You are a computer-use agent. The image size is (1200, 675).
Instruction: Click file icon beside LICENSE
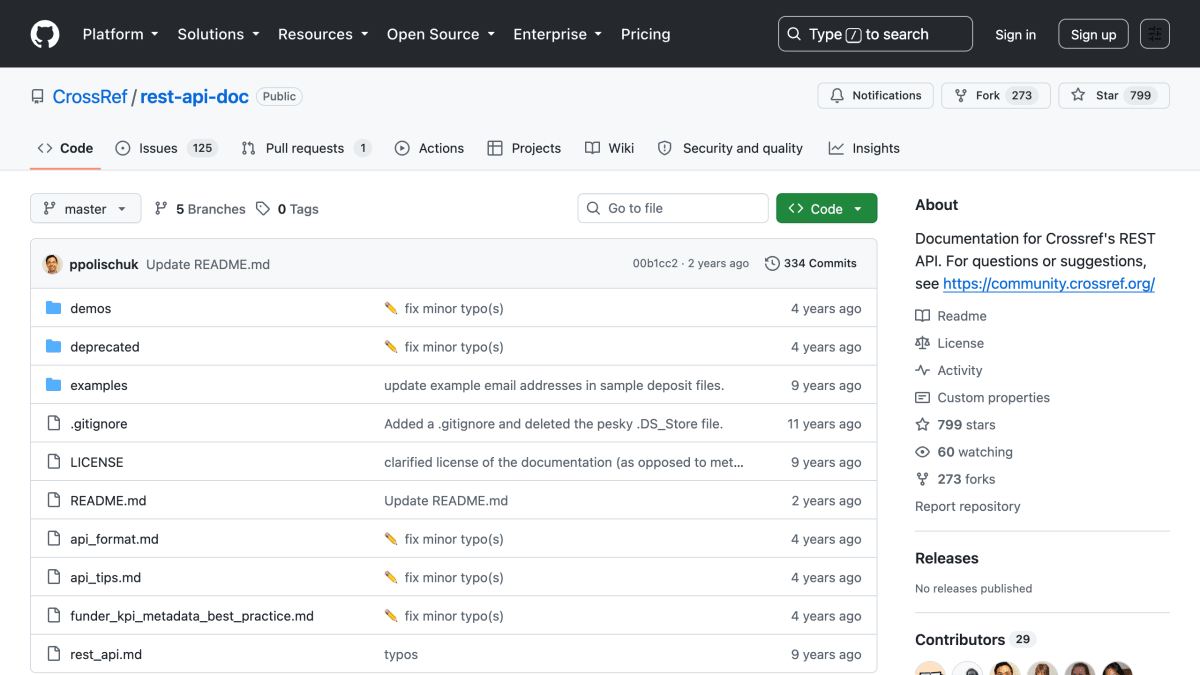tap(54, 462)
